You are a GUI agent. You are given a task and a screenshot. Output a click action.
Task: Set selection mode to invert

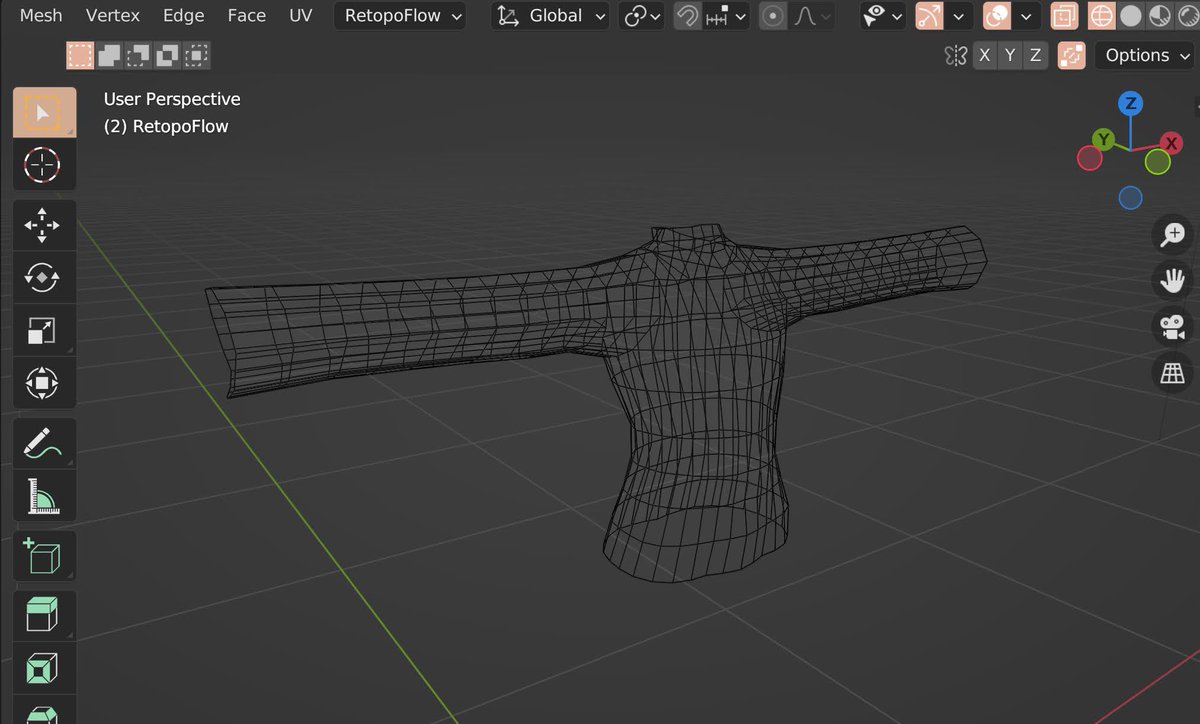167,55
